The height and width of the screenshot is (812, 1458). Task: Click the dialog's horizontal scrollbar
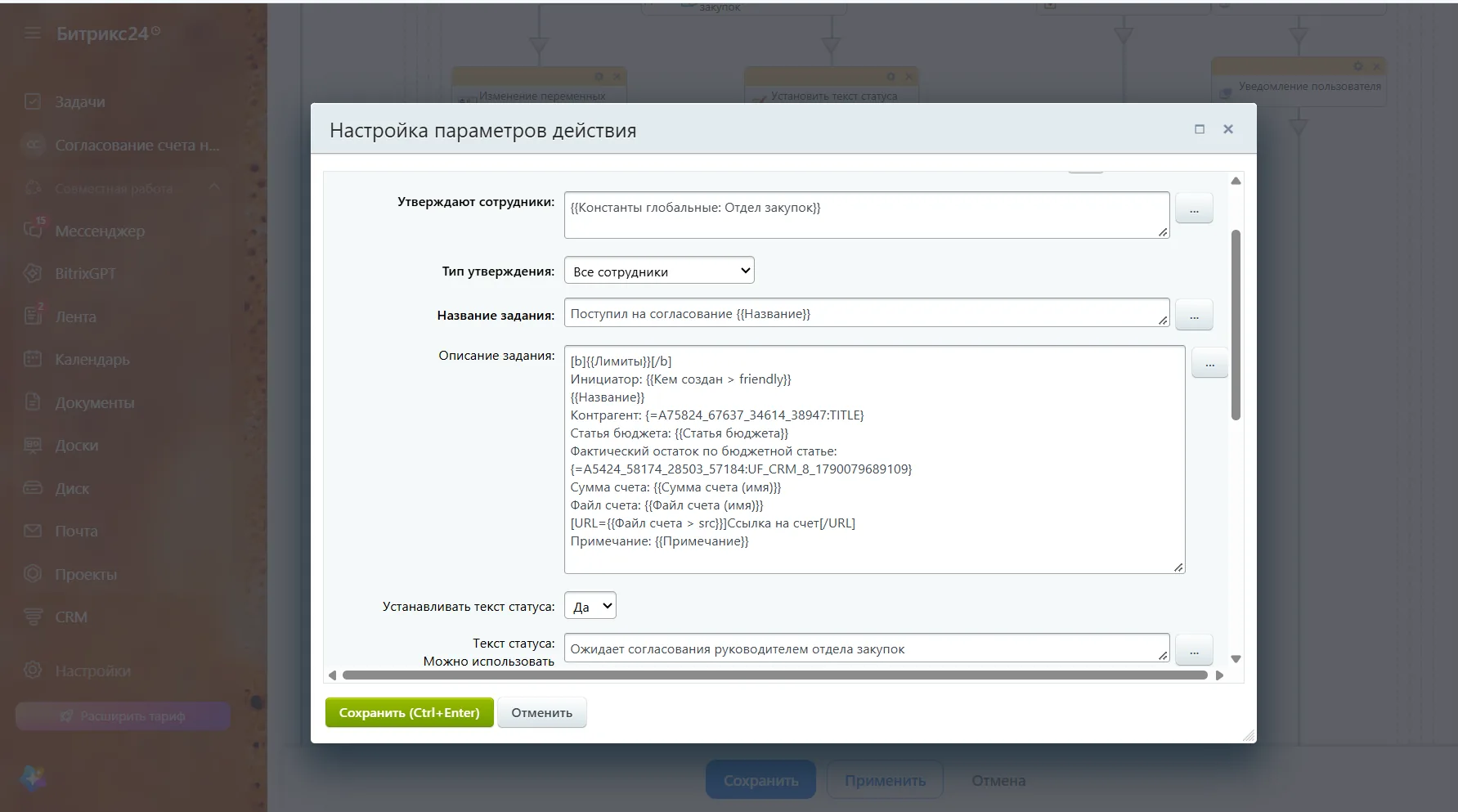[775, 675]
